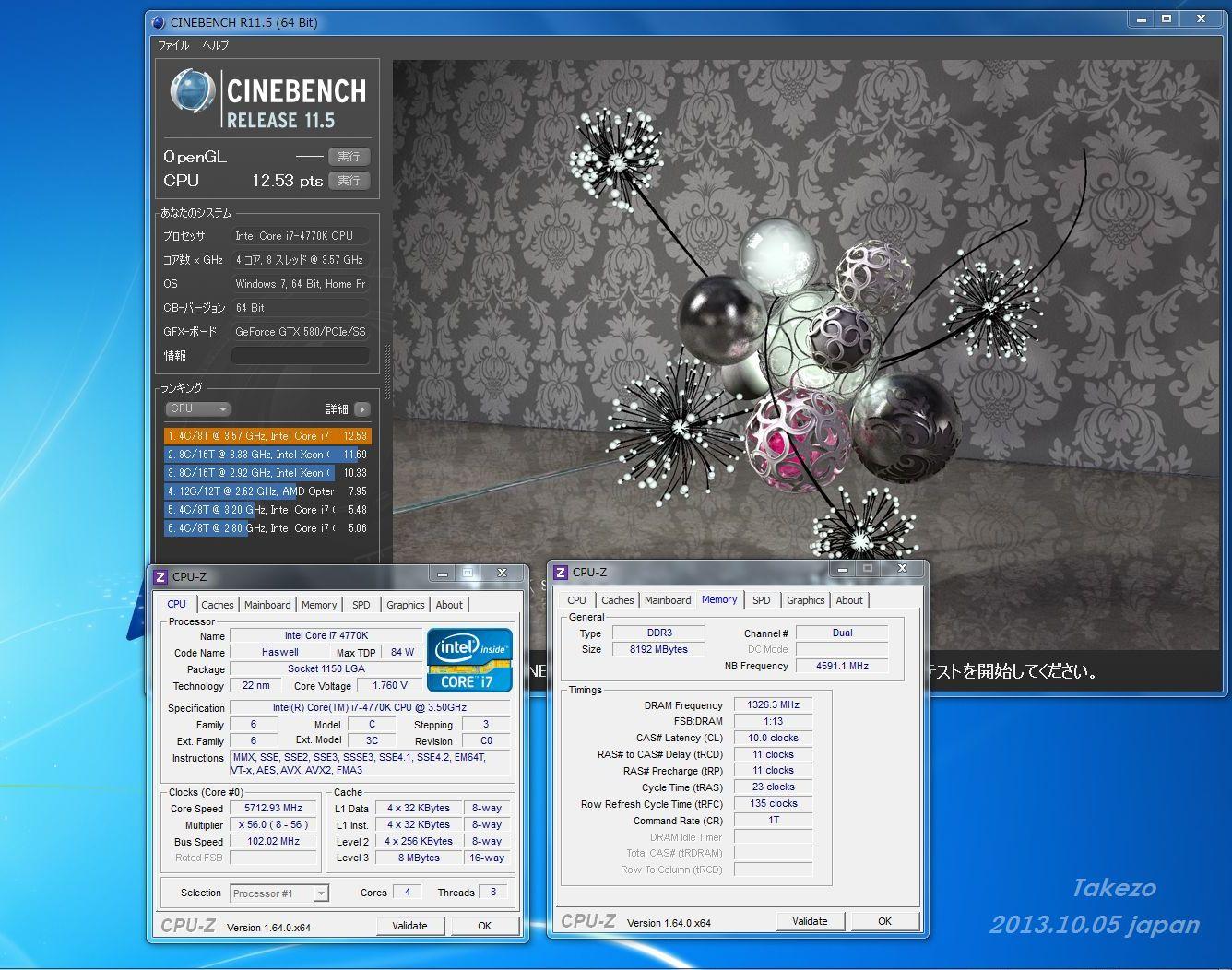Select ranking entry 5 Intel Core i7 5.48
1232x970 pixels.
[267, 510]
